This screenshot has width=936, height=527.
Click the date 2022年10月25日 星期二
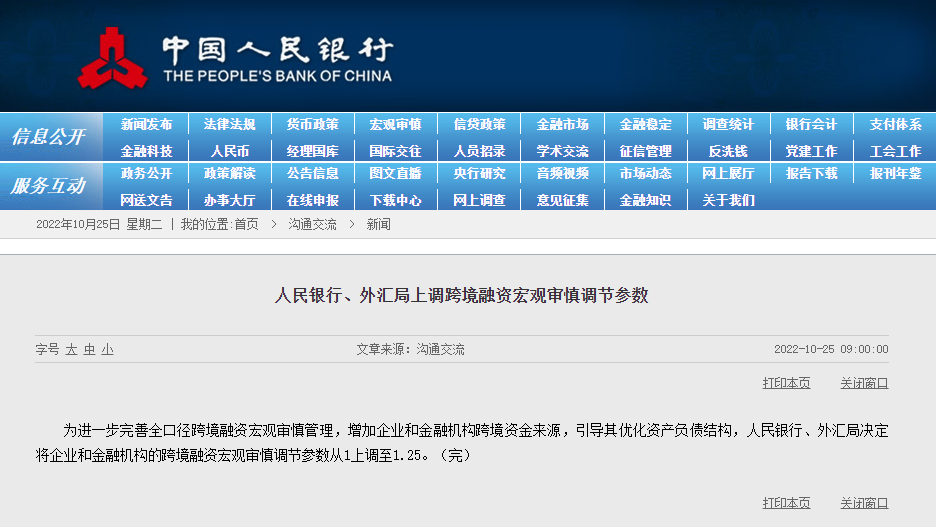(x=99, y=224)
